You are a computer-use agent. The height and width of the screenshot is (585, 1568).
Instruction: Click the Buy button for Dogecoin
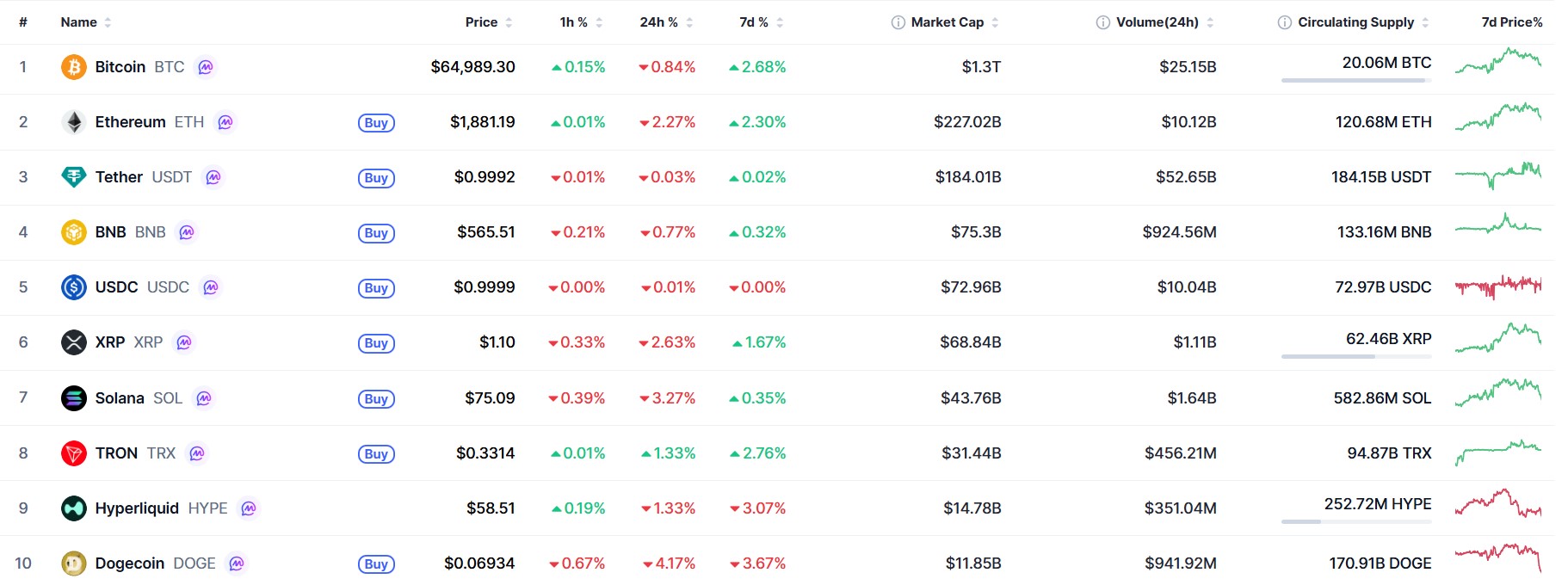click(376, 564)
